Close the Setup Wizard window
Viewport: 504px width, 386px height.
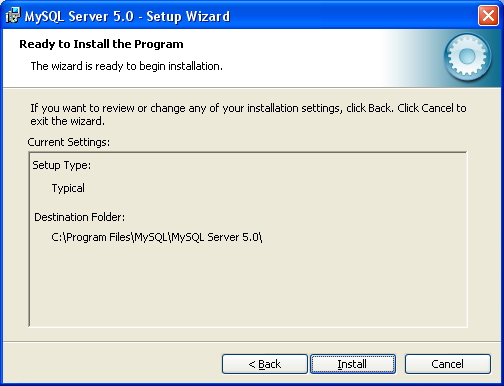click(x=488, y=15)
